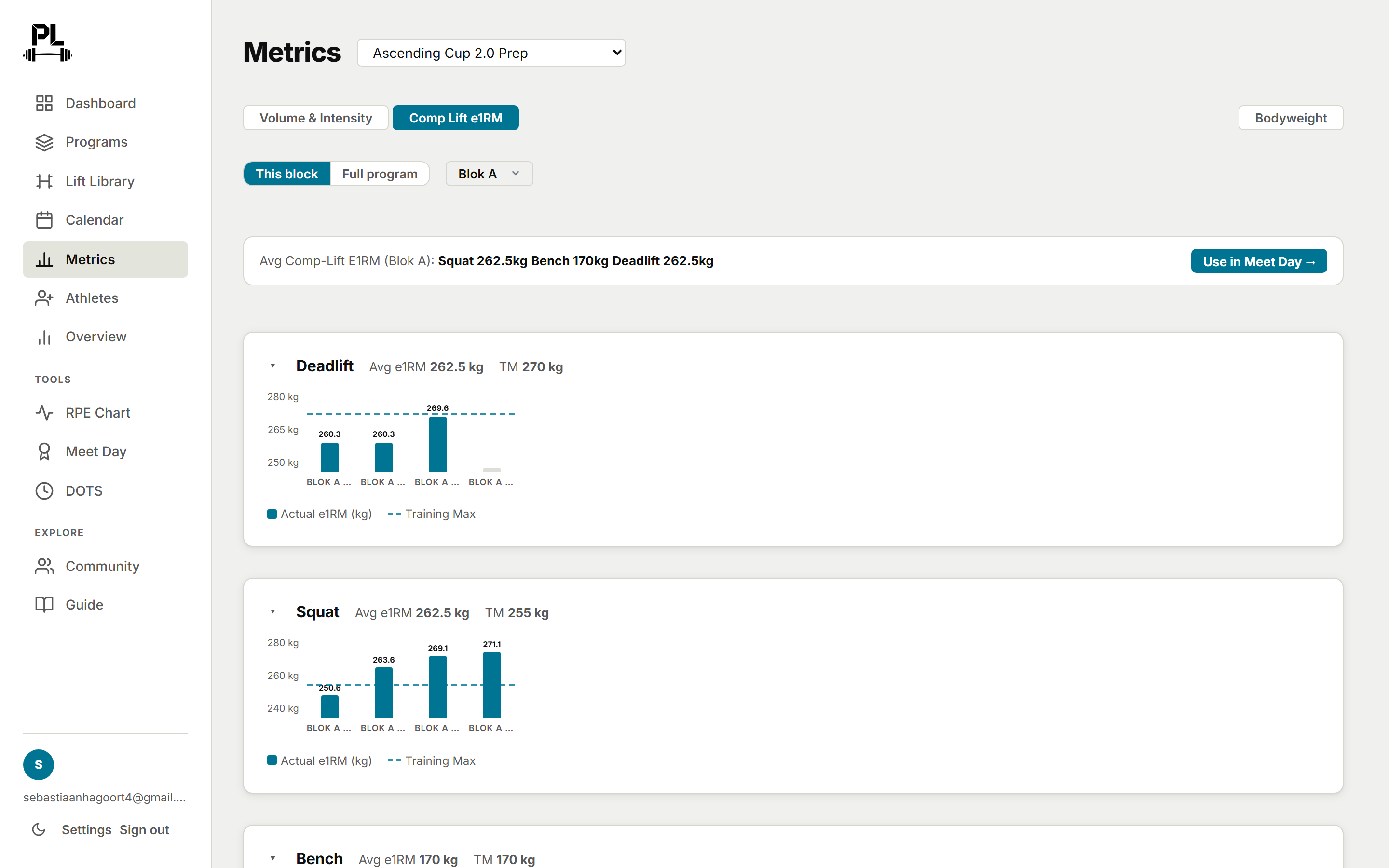
Task: Open the Blok A block selector
Action: click(489, 174)
